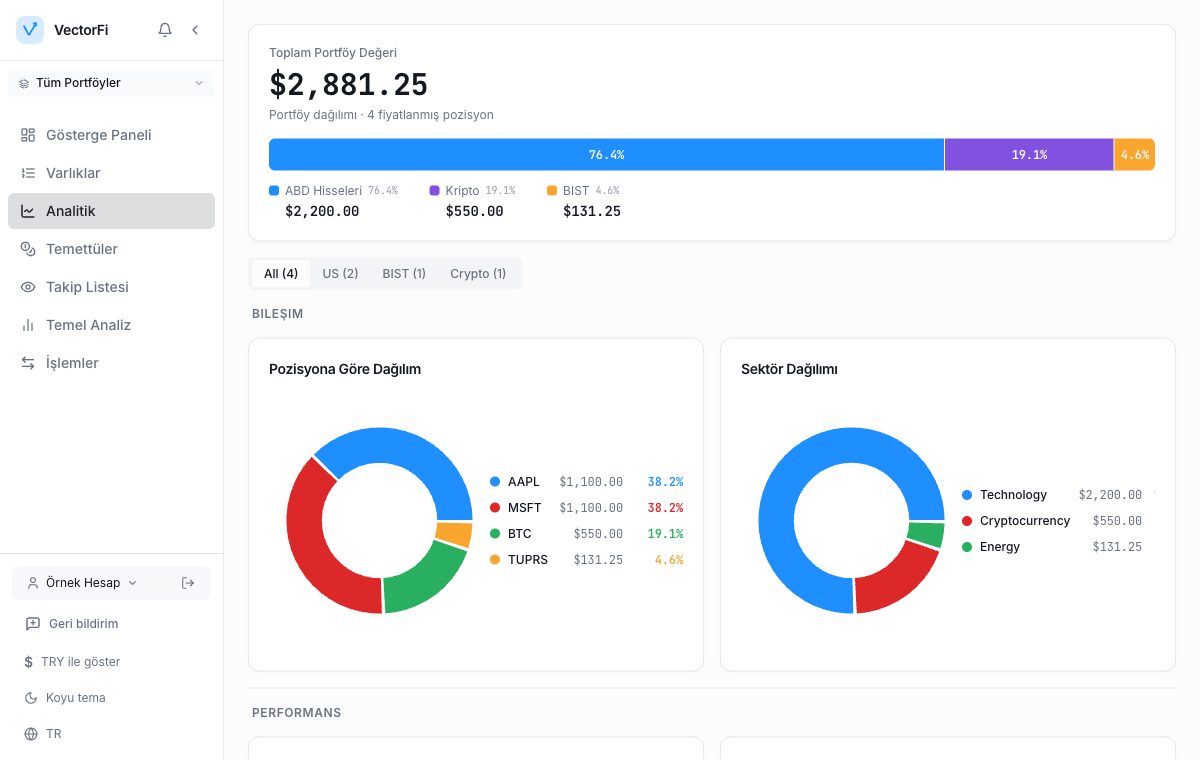Click the sign-out icon beside Örnek Hesap
This screenshot has width=1200, height=760.
point(188,583)
